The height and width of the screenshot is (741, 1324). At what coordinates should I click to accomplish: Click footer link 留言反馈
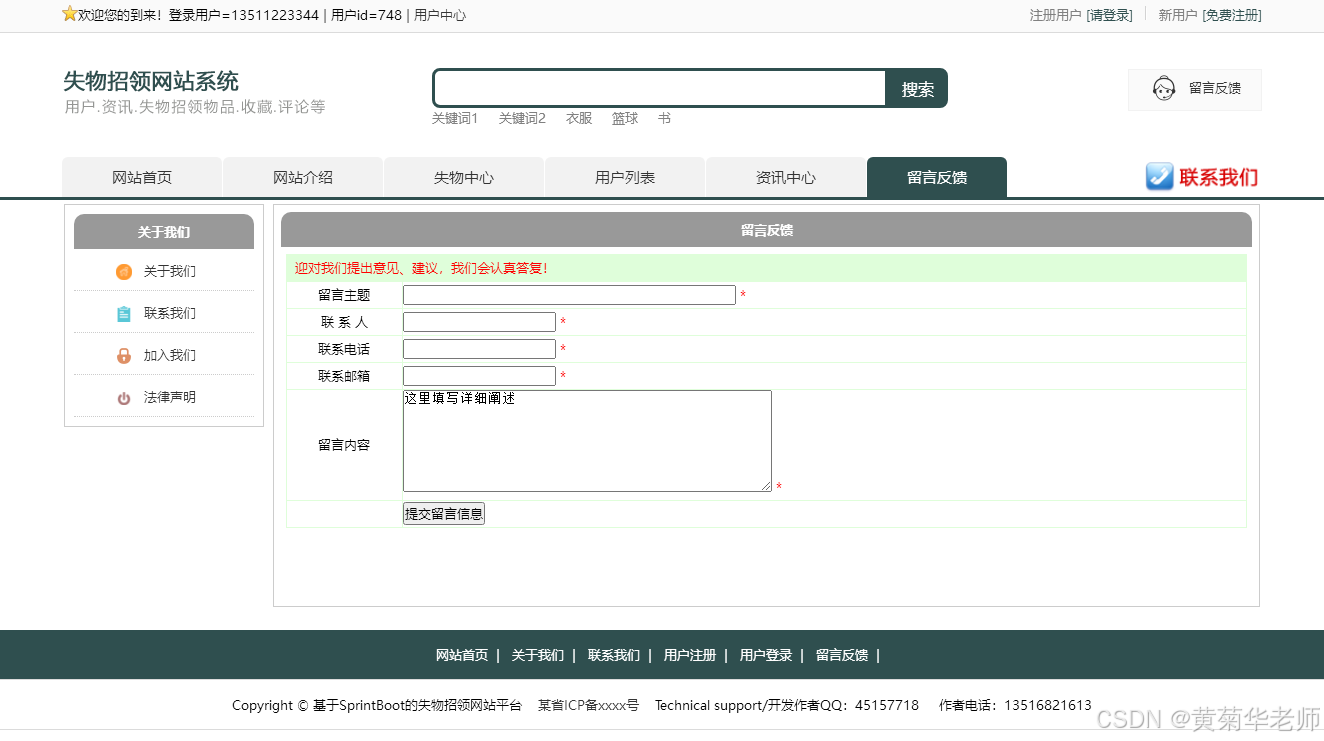pyautogui.click(x=842, y=656)
